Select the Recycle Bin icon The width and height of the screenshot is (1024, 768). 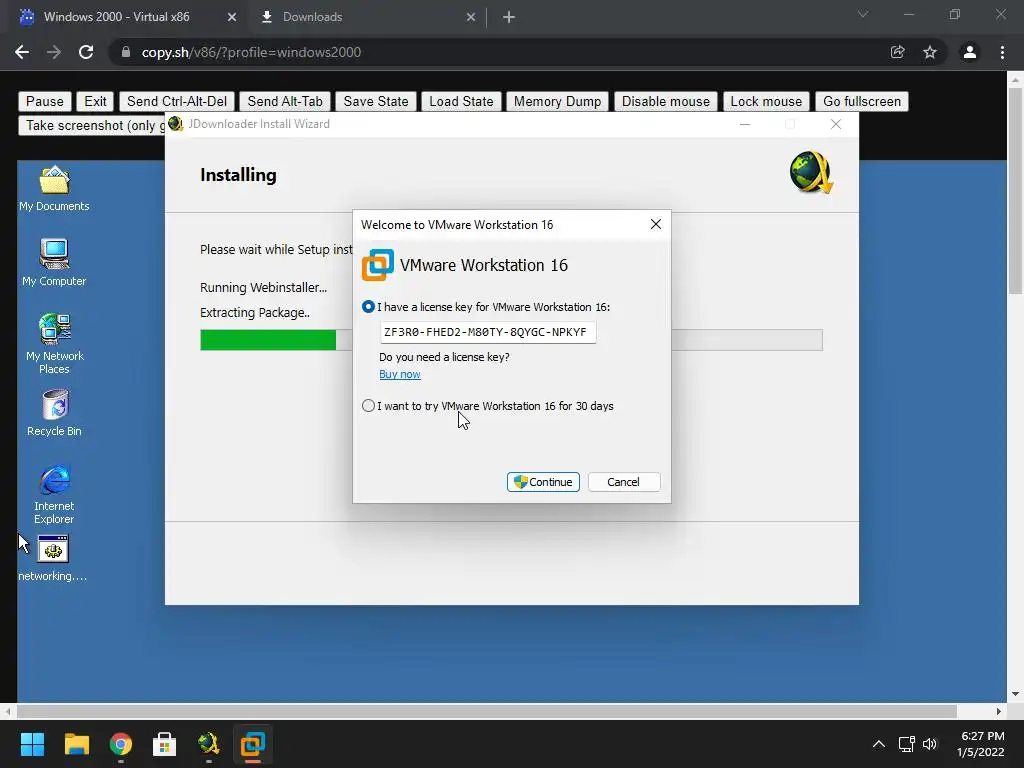(54, 413)
